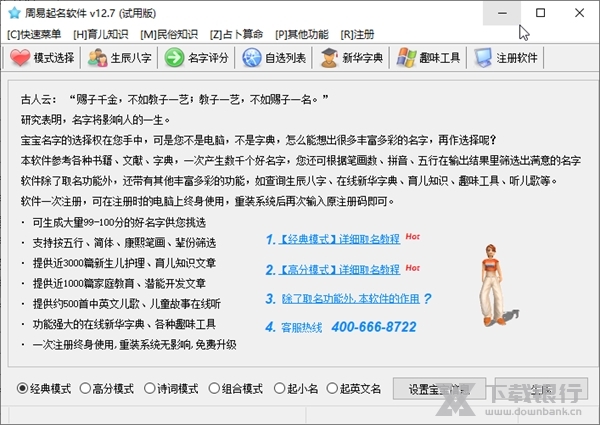Click bullet 提供约500首中英文儿歌 text
The image size is (600, 425).
[127, 304]
